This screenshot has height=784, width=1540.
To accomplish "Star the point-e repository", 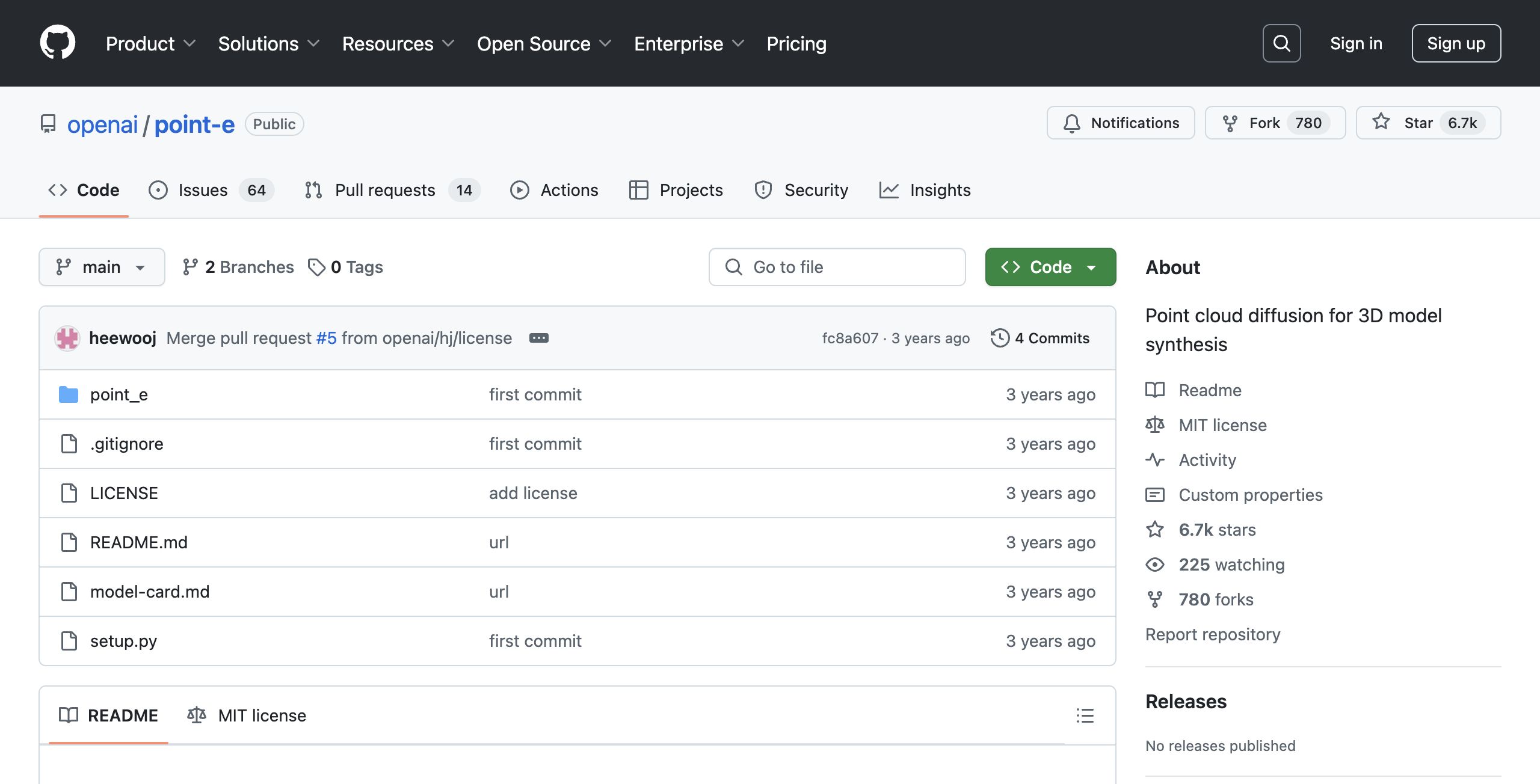I will pos(1428,123).
